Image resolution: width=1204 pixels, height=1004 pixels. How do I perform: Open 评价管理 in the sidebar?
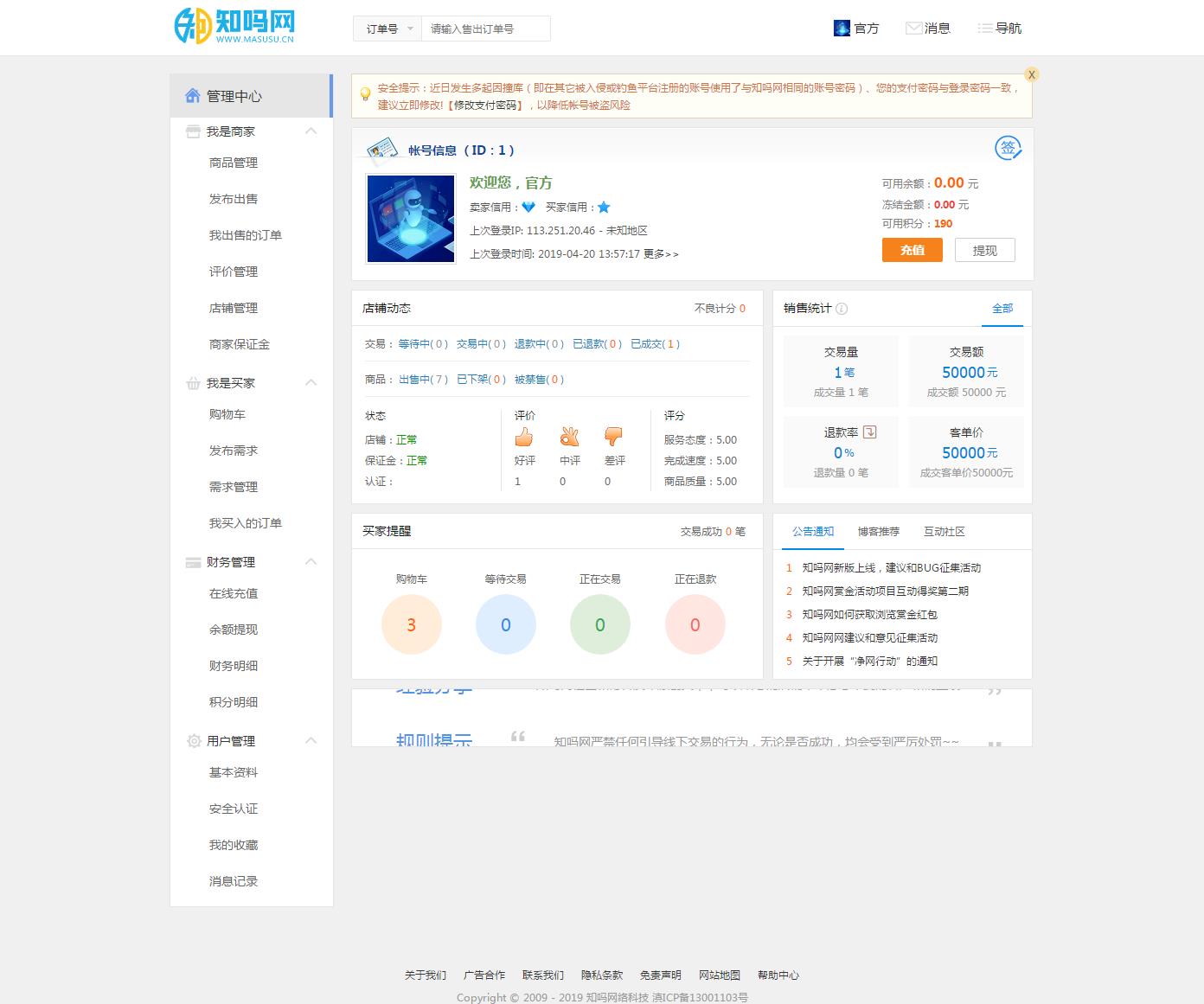234,272
